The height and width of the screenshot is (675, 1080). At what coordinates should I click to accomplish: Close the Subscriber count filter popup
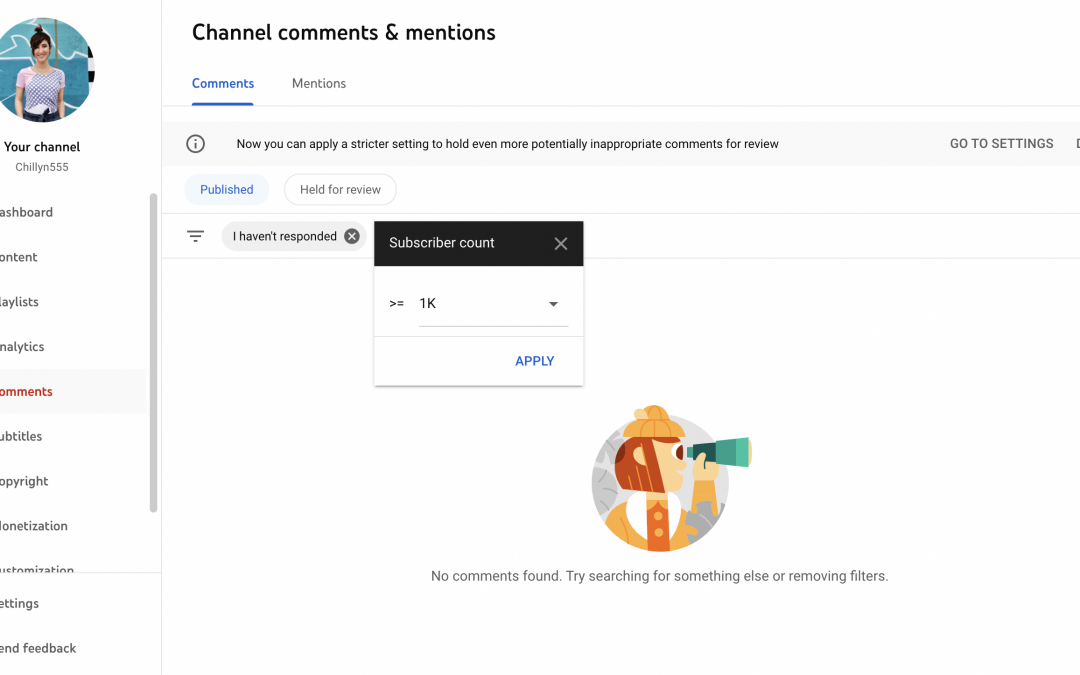[x=561, y=243]
